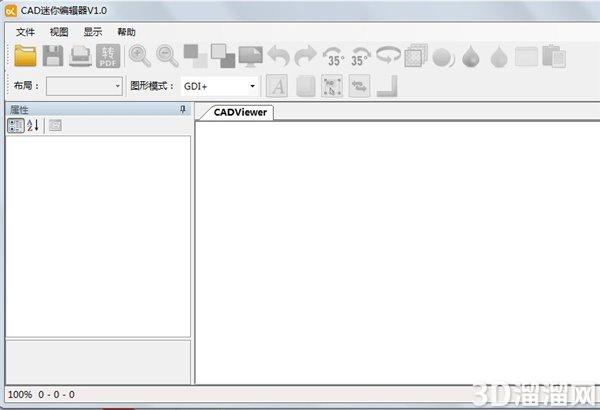Click the 0 - 0 - 0 coordinates status
The height and width of the screenshot is (410, 600).
point(56,394)
